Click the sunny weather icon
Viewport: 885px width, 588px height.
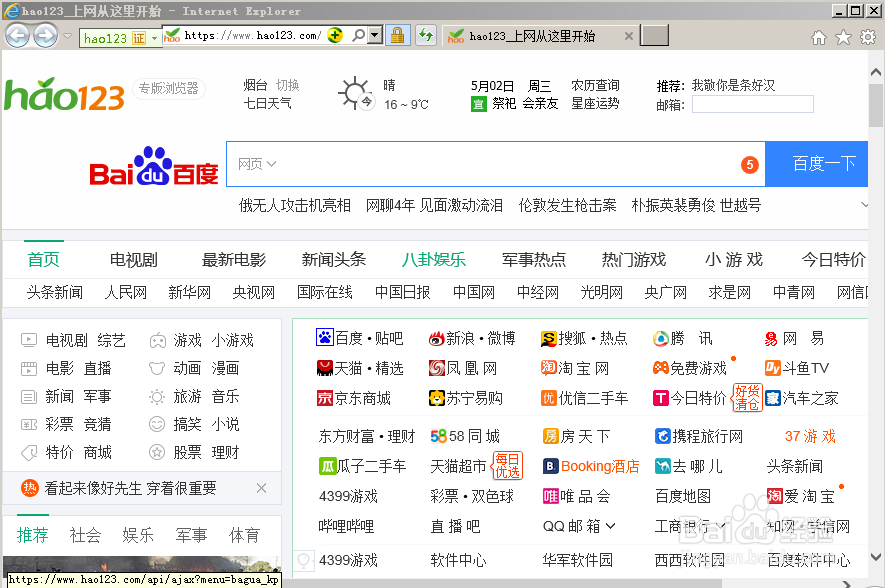tap(356, 93)
